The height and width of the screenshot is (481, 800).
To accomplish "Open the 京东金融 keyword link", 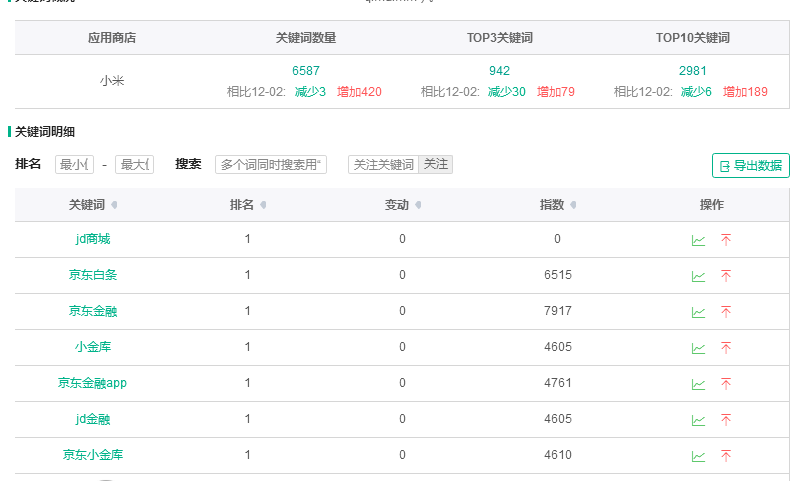I will click(x=93, y=311).
